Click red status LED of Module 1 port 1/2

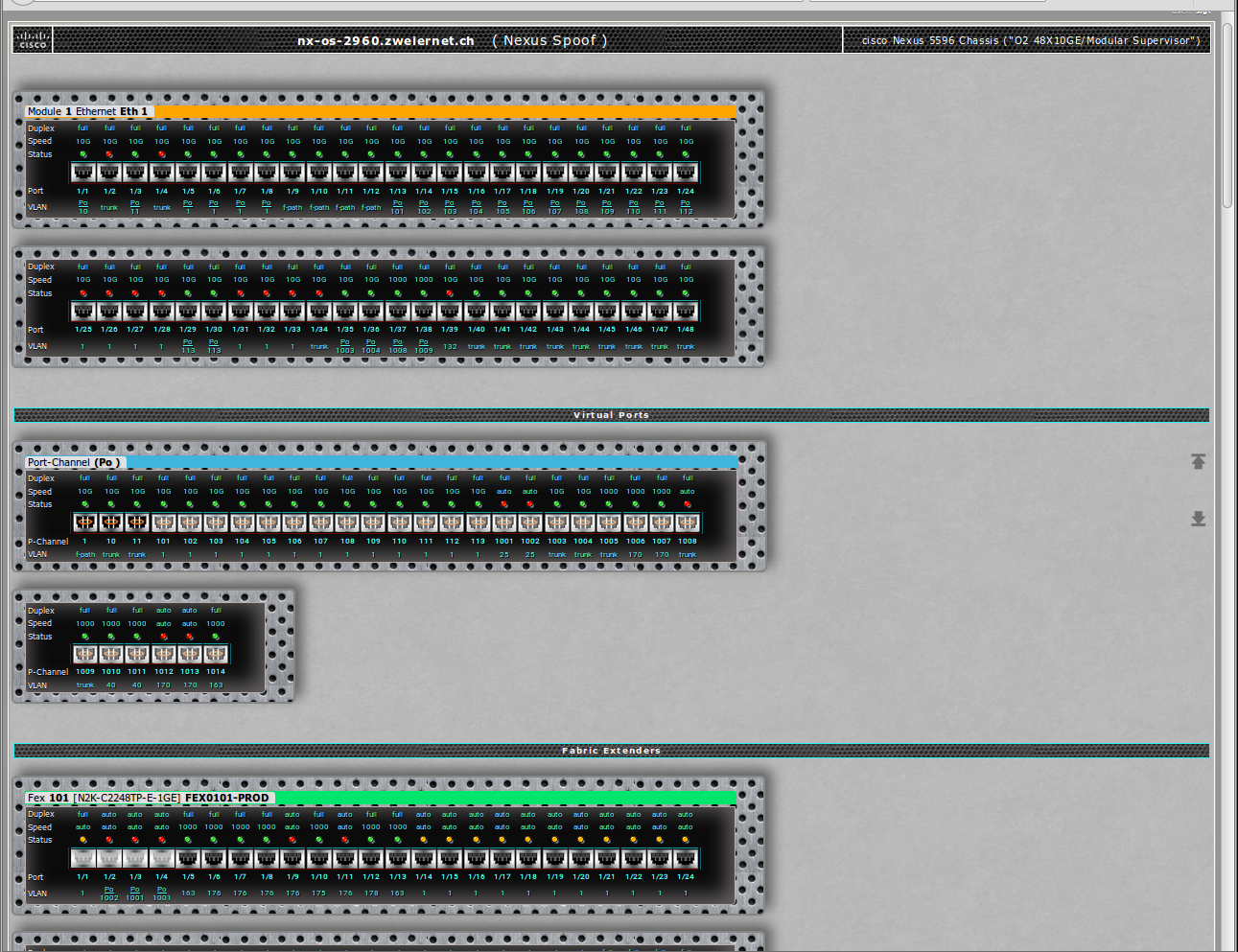109,154
